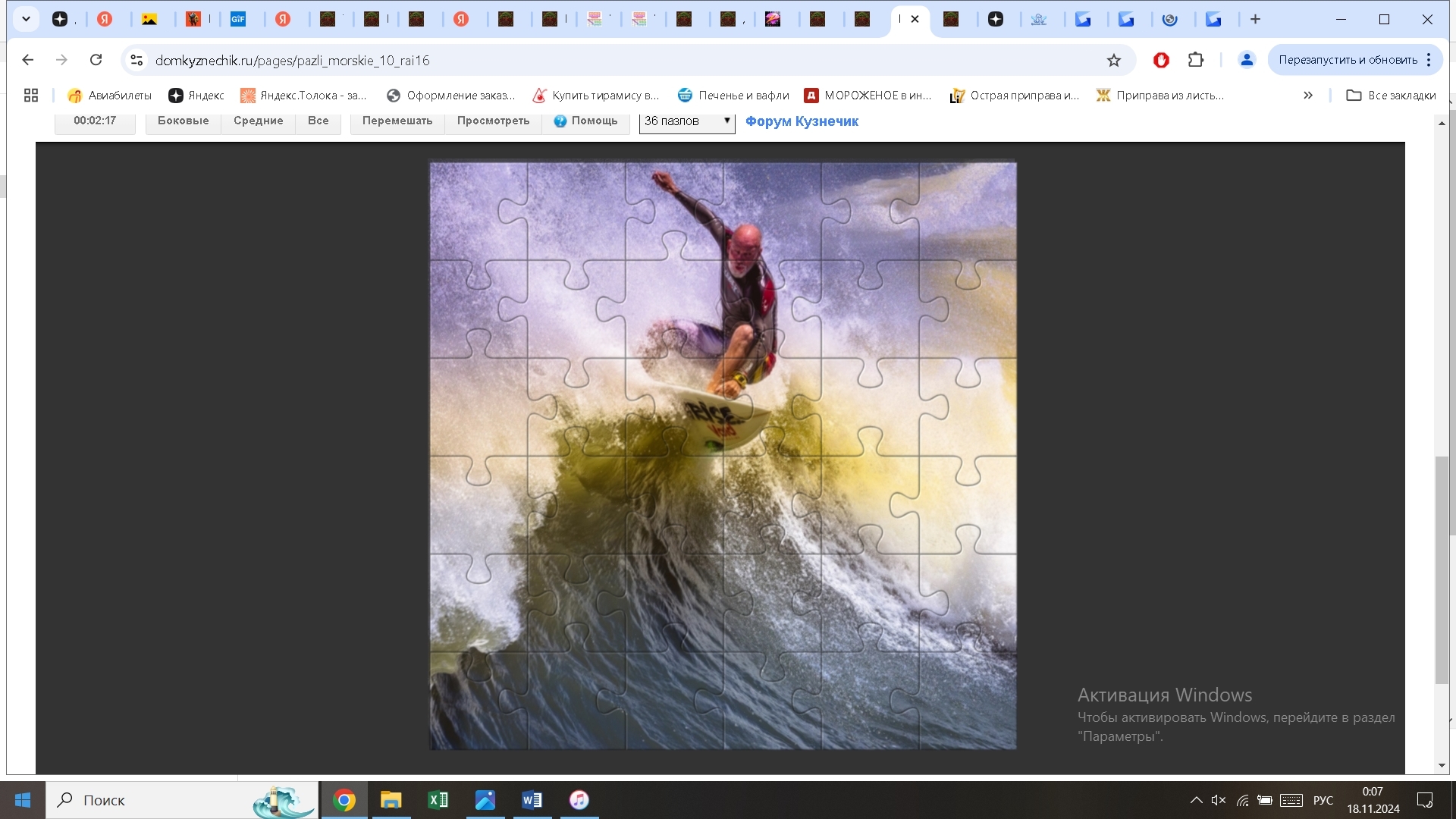Switch to the purple lightning icon tab
Image resolution: width=1456 pixels, height=819 pixels.
pyautogui.click(x=773, y=19)
